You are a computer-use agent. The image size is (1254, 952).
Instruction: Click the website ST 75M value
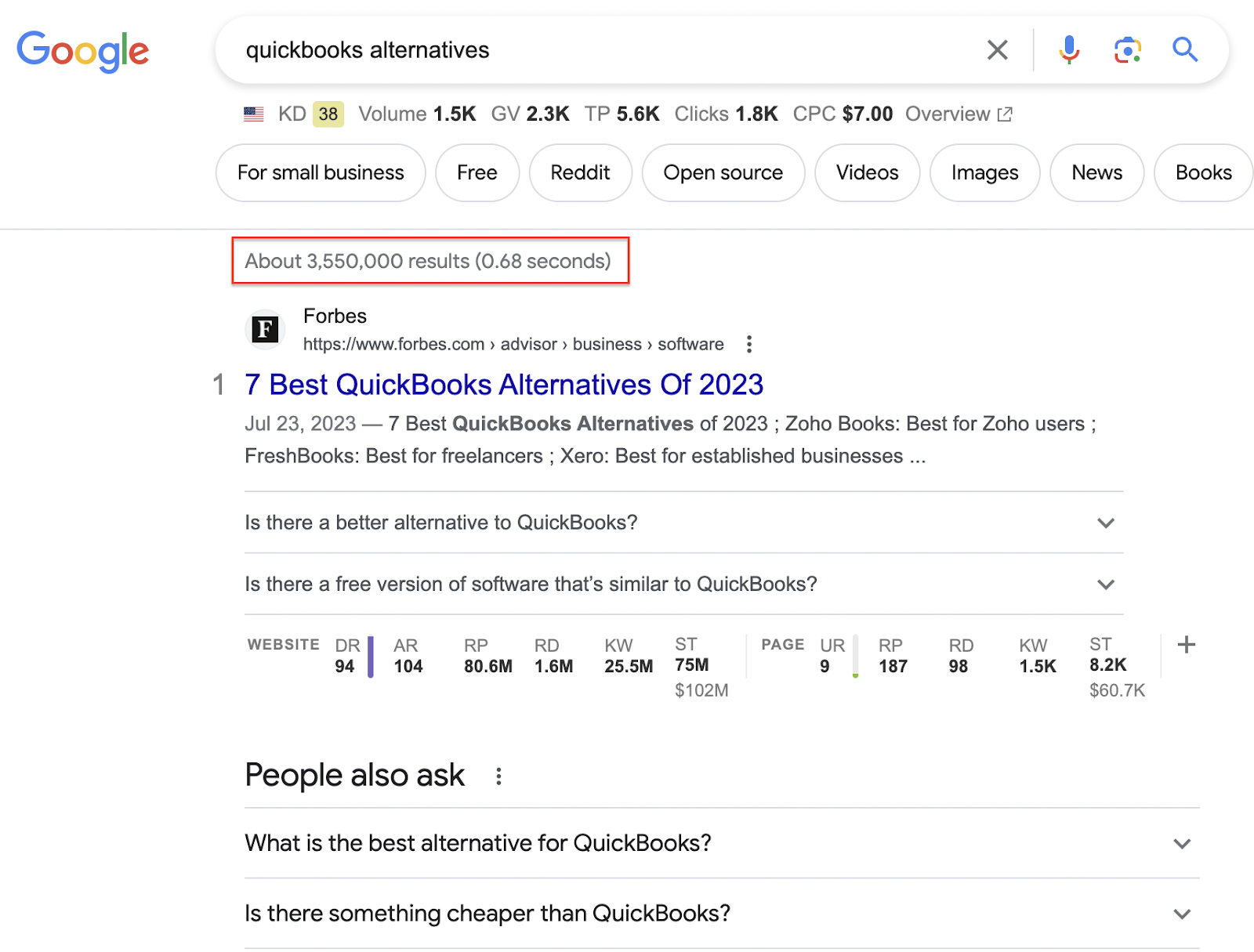pos(692,665)
